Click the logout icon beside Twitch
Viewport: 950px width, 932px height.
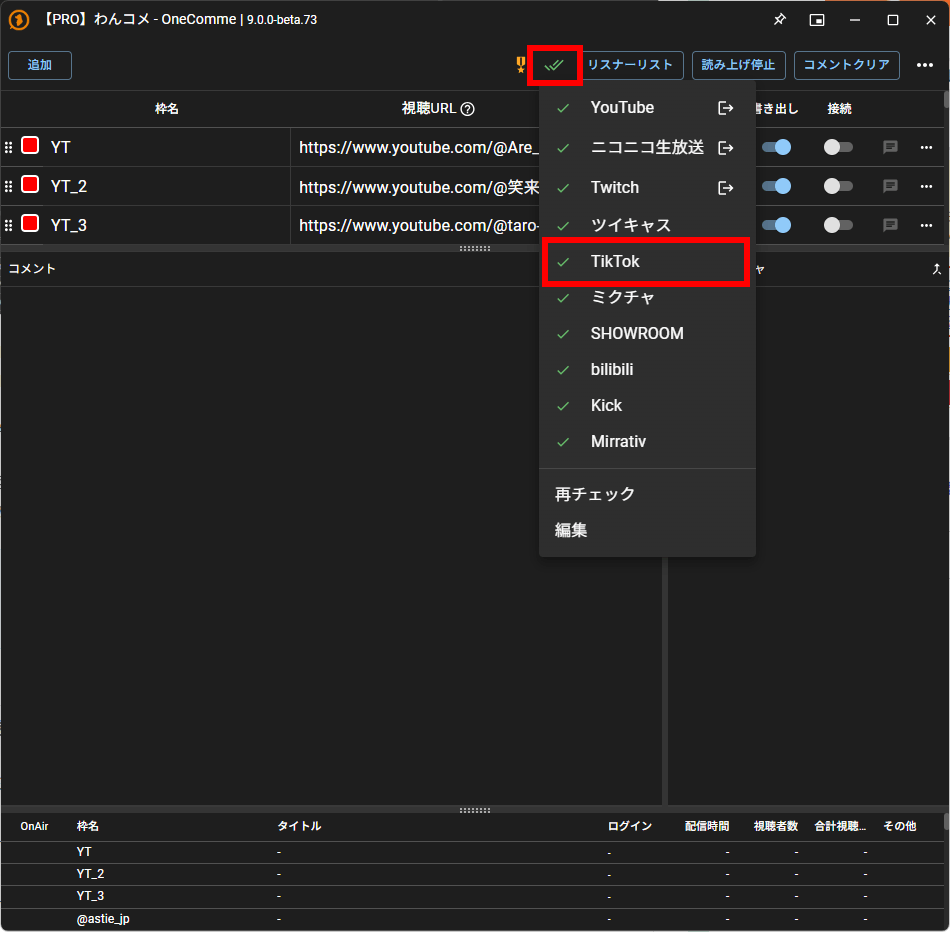click(x=726, y=188)
